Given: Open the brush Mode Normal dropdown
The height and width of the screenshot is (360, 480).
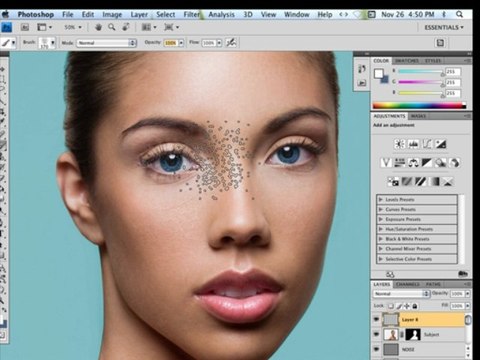Looking at the screenshot, I should pyautogui.click(x=106, y=43).
